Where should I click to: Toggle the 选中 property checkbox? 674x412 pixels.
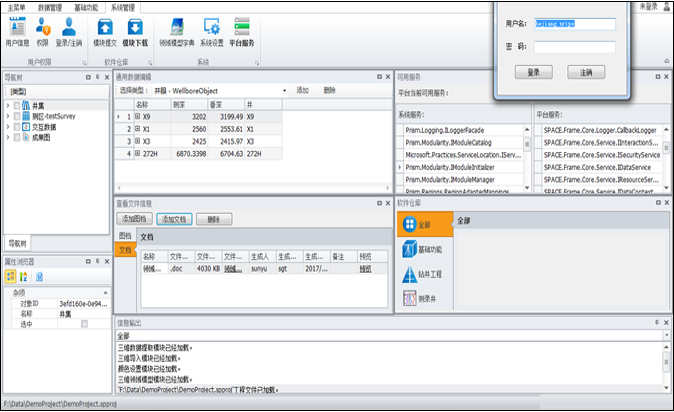pos(84,324)
